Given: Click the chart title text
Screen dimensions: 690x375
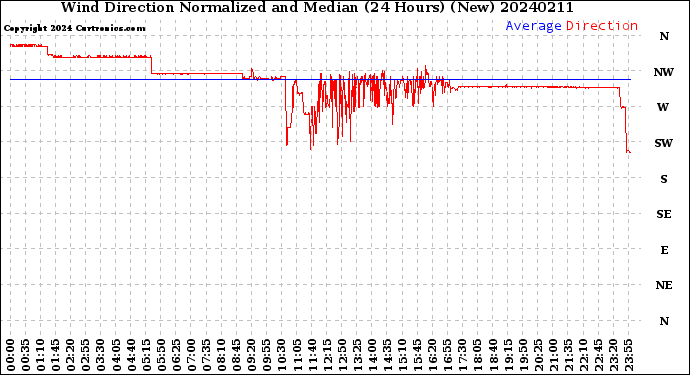Looking at the screenshot, I should coord(317,7).
